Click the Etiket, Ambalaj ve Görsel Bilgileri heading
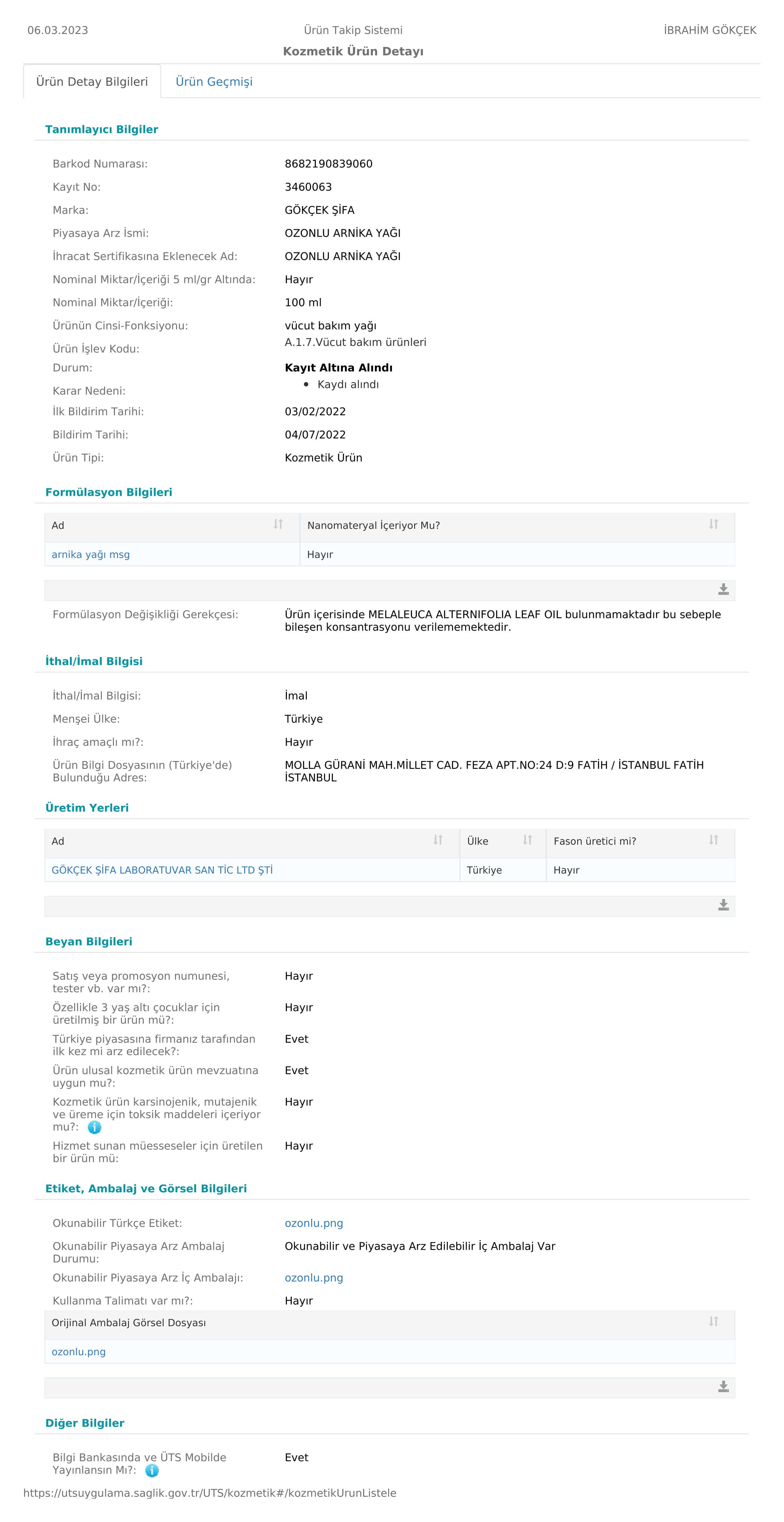This screenshot has height=1522, width=784. pyautogui.click(x=146, y=1189)
